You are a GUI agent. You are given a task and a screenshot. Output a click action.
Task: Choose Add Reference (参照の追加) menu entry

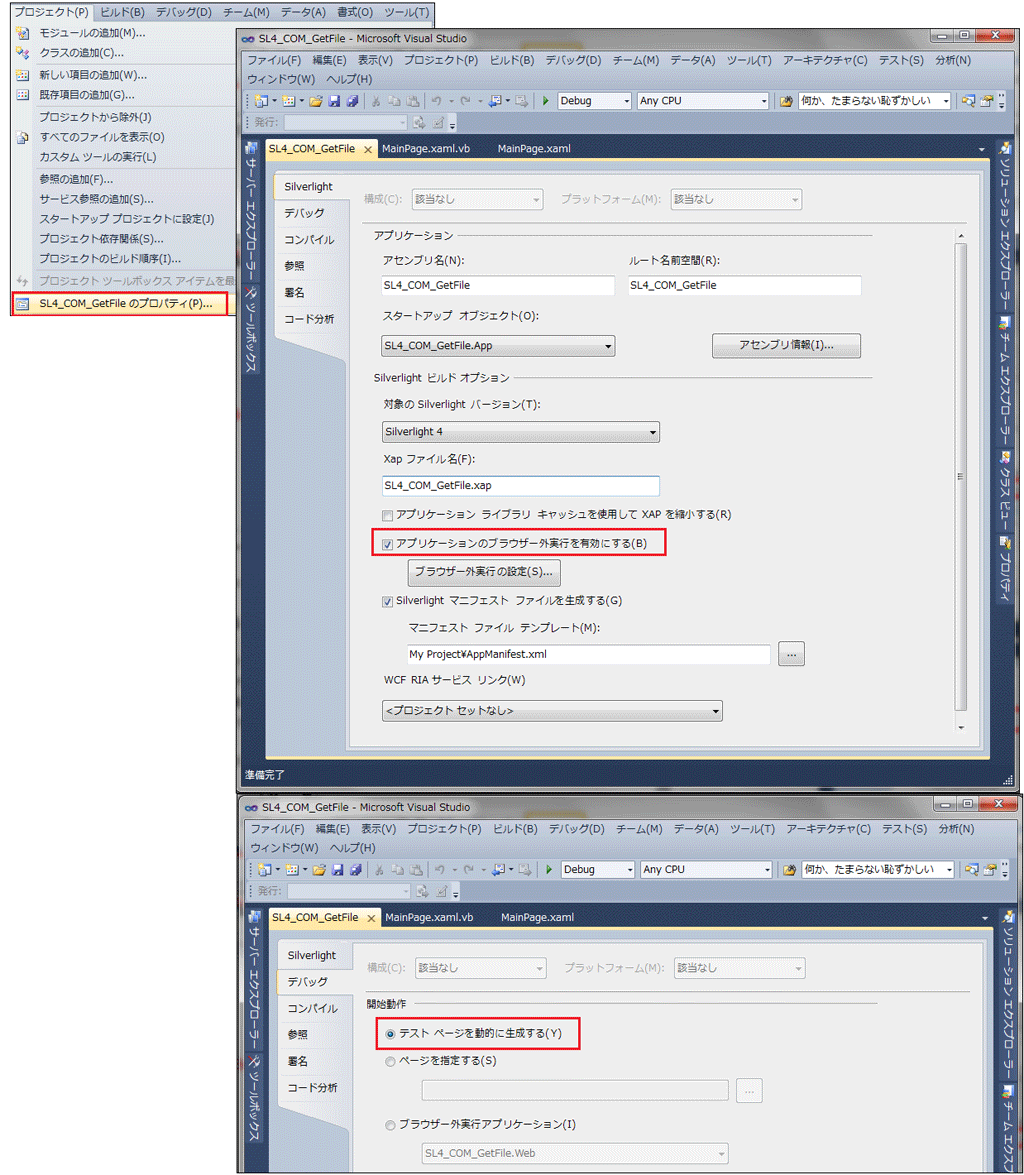point(76,180)
